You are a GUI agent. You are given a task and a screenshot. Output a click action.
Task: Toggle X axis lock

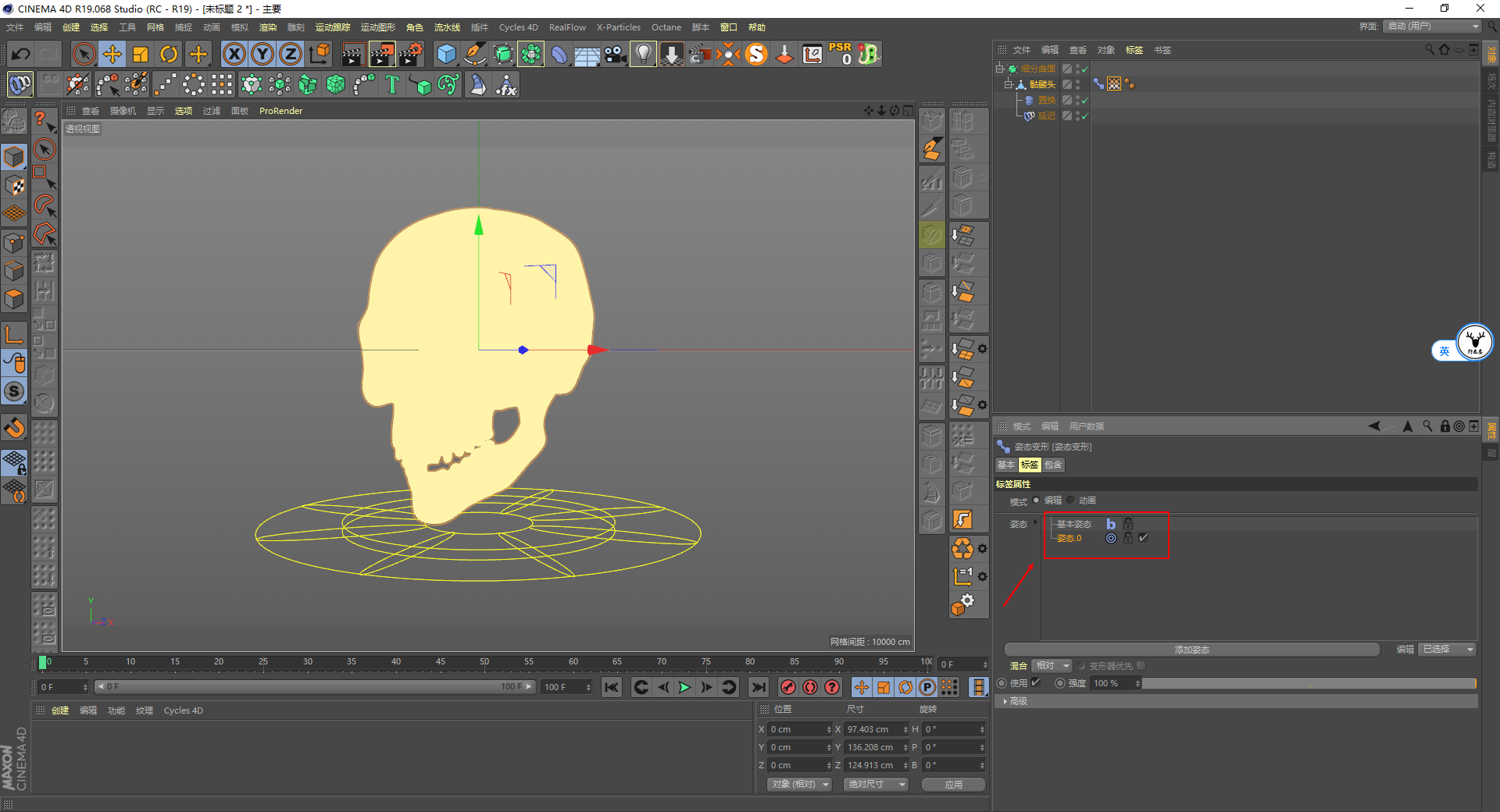234,54
